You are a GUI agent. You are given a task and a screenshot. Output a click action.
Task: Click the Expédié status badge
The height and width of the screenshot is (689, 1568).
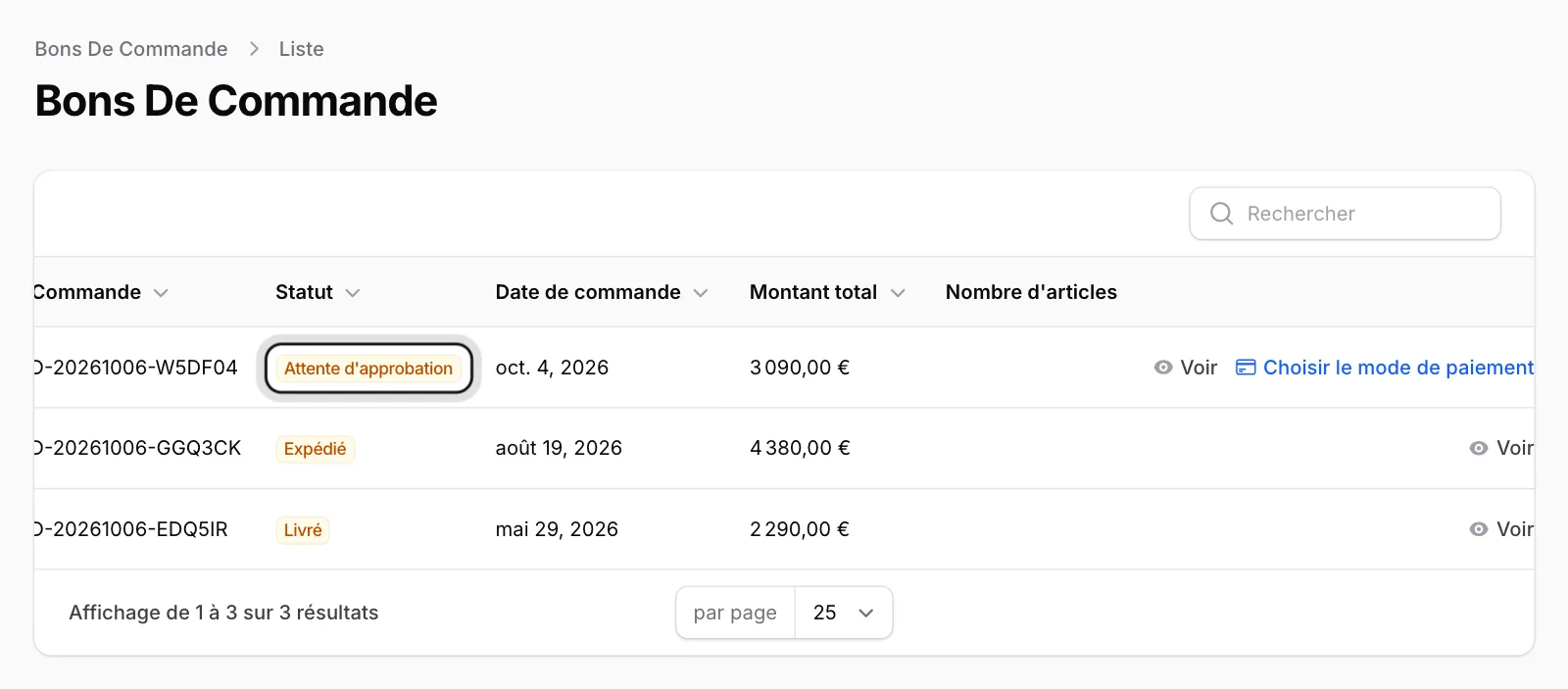[316, 449]
